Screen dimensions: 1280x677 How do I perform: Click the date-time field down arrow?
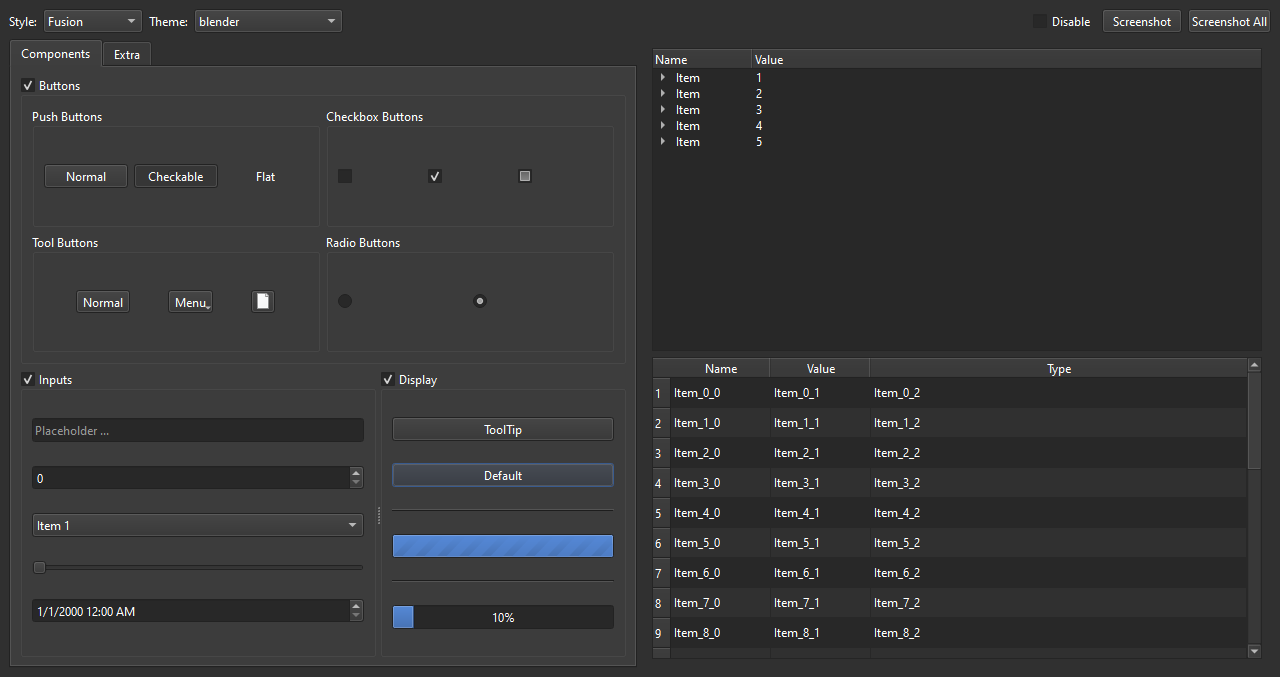click(356, 615)
